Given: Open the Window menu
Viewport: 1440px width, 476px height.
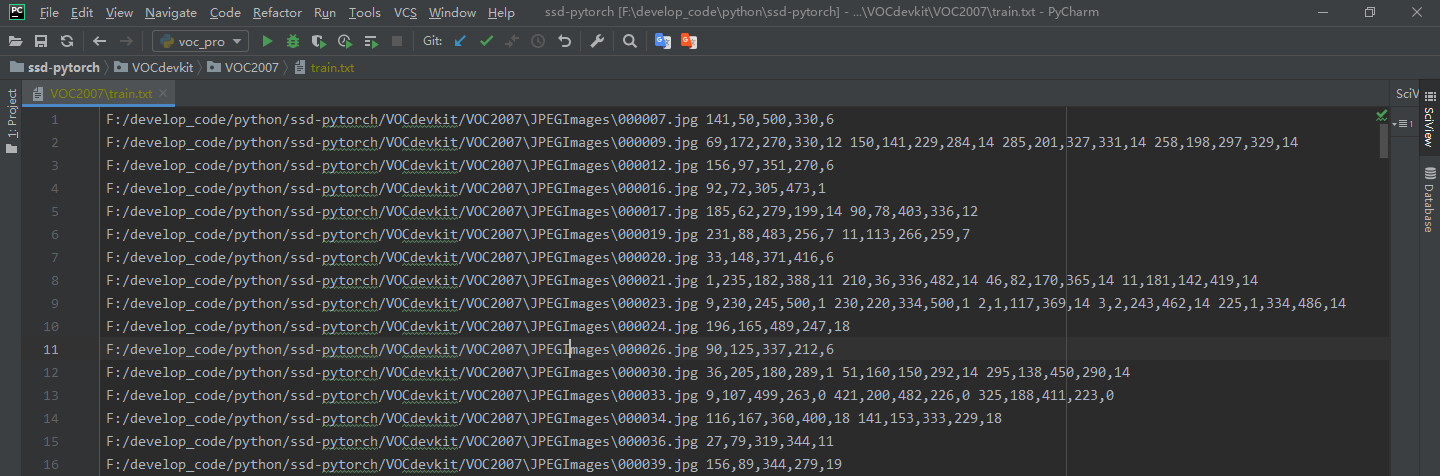Looking at the screenshot, I should pos(452,13).
